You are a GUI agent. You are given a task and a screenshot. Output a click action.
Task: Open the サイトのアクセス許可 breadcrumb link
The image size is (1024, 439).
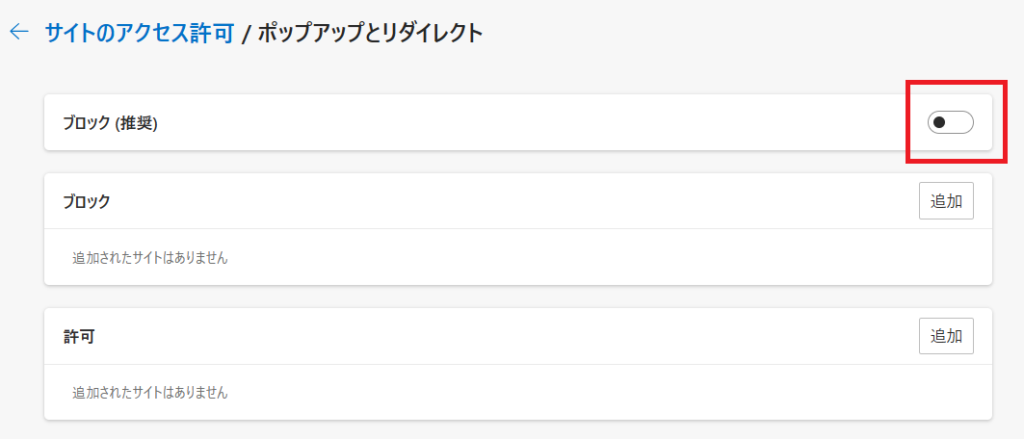pos(138,34)
